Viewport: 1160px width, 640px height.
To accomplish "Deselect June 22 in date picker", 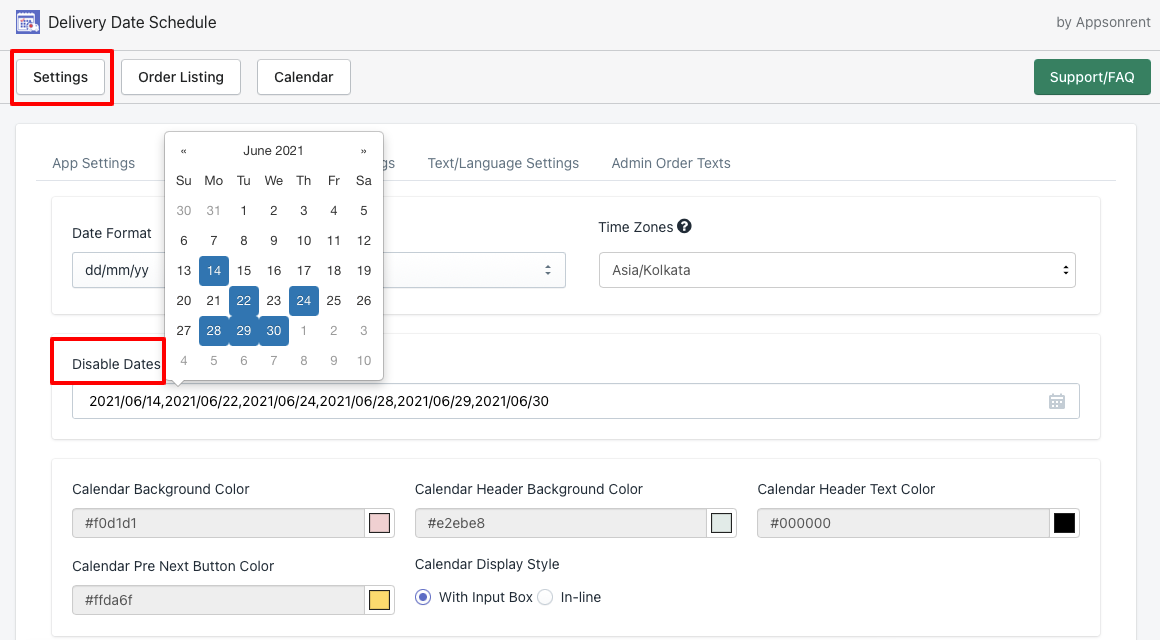I will point(244,301).
